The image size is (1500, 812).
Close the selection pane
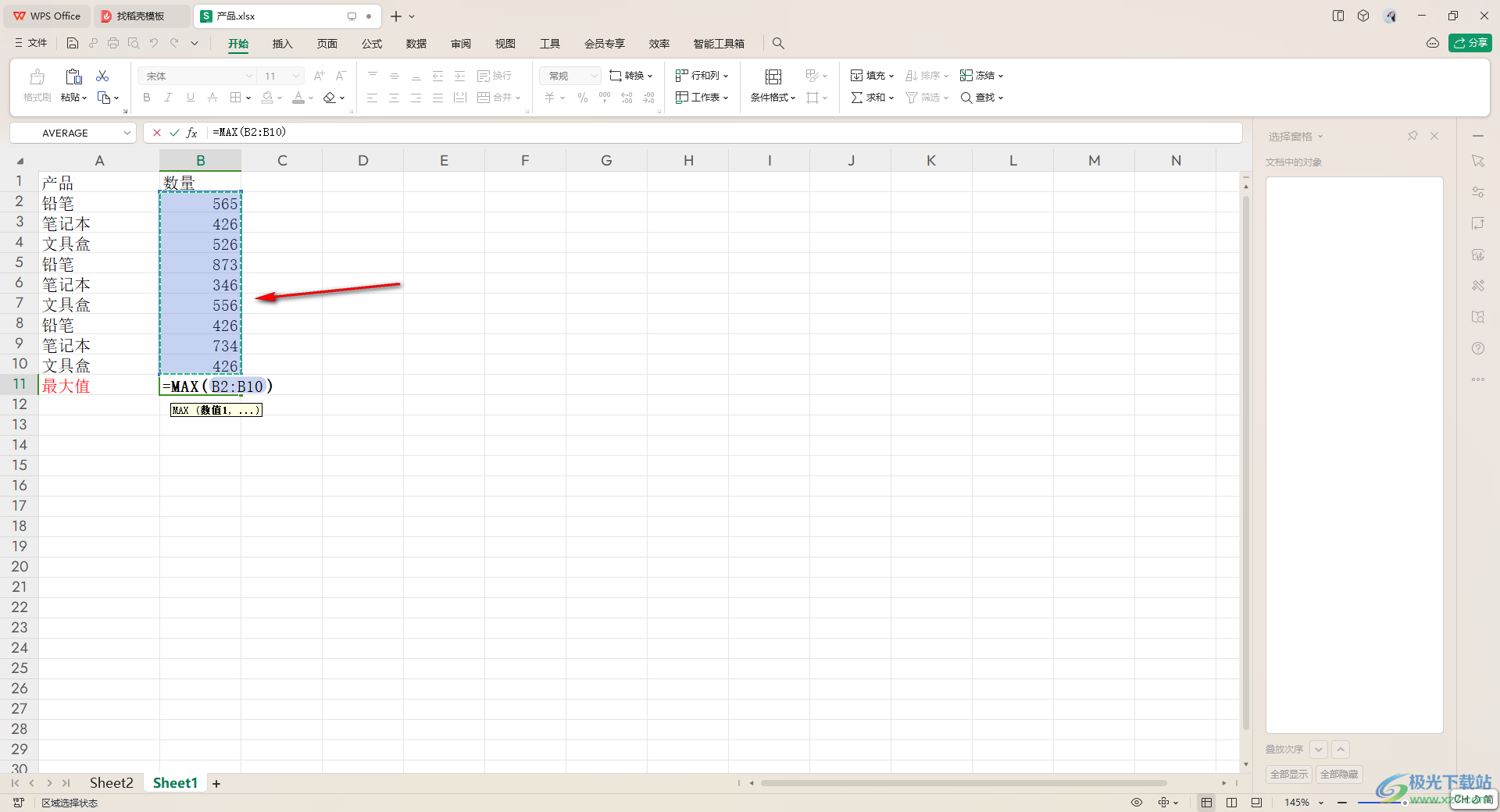pos(1434,136)
